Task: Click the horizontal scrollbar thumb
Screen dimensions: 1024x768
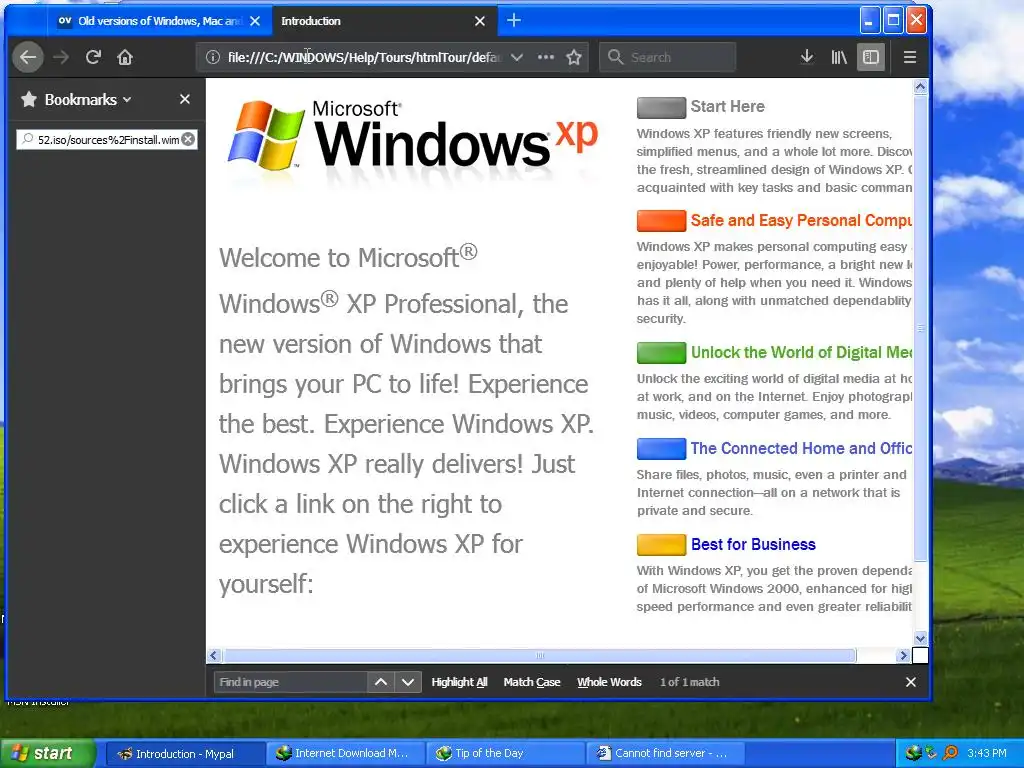Action: 539,655
